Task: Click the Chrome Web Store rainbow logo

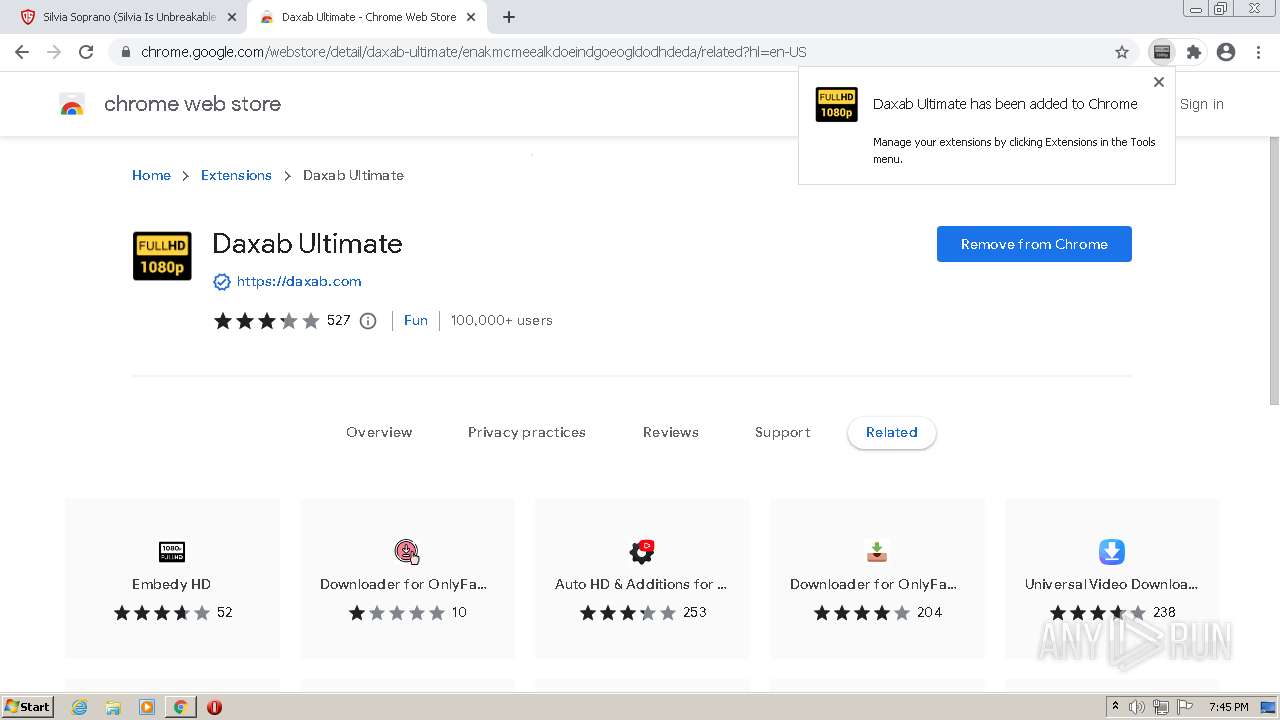Action: (72, 104)
